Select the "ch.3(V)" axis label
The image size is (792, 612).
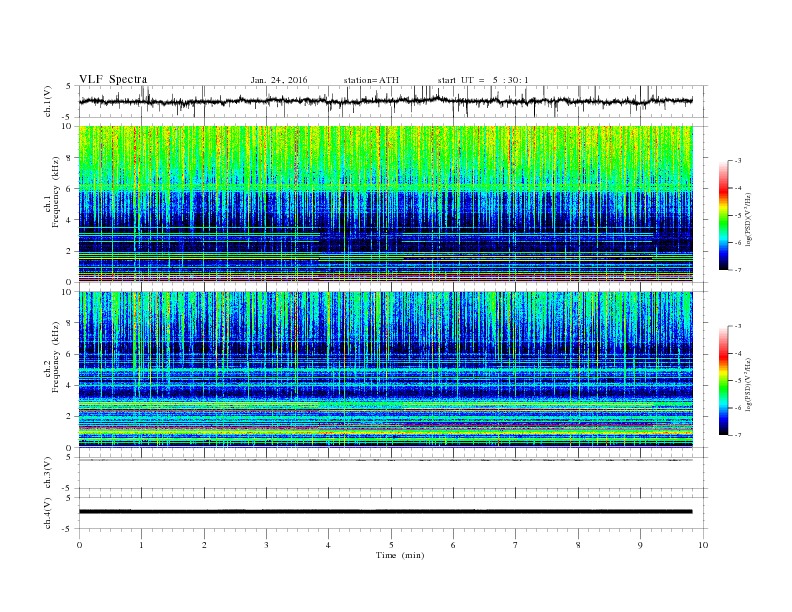coord(48,473)
